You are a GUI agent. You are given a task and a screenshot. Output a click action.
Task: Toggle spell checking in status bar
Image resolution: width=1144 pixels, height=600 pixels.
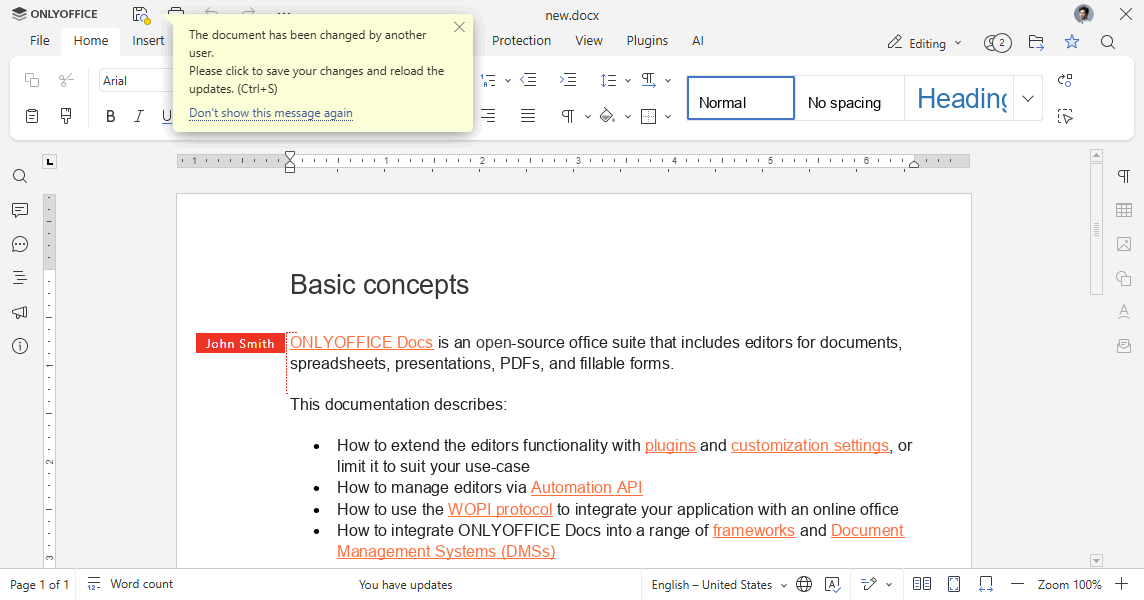point(832,584)
